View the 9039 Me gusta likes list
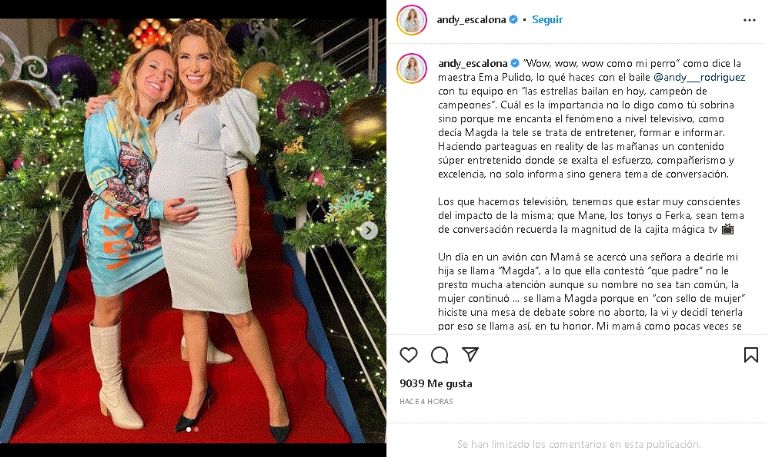 436,384
